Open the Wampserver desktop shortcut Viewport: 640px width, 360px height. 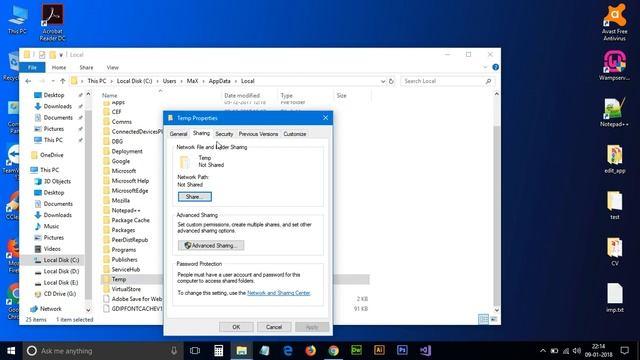pos(614,65)
